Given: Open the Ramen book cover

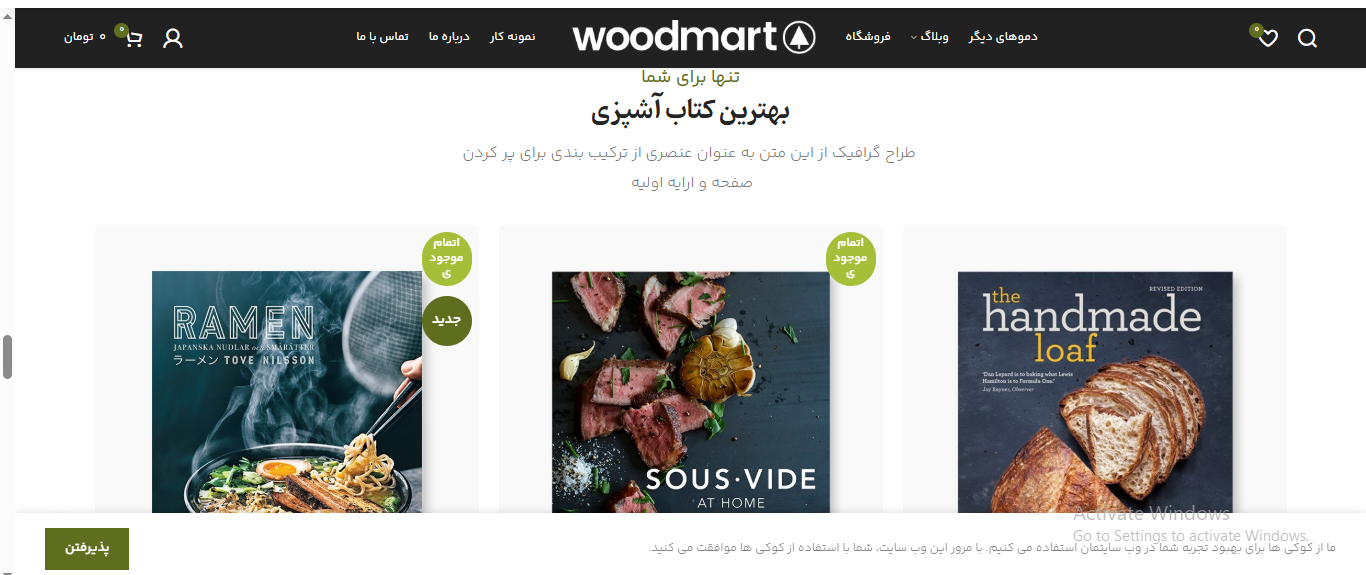Looking at the screenshot, I should 287,392.
